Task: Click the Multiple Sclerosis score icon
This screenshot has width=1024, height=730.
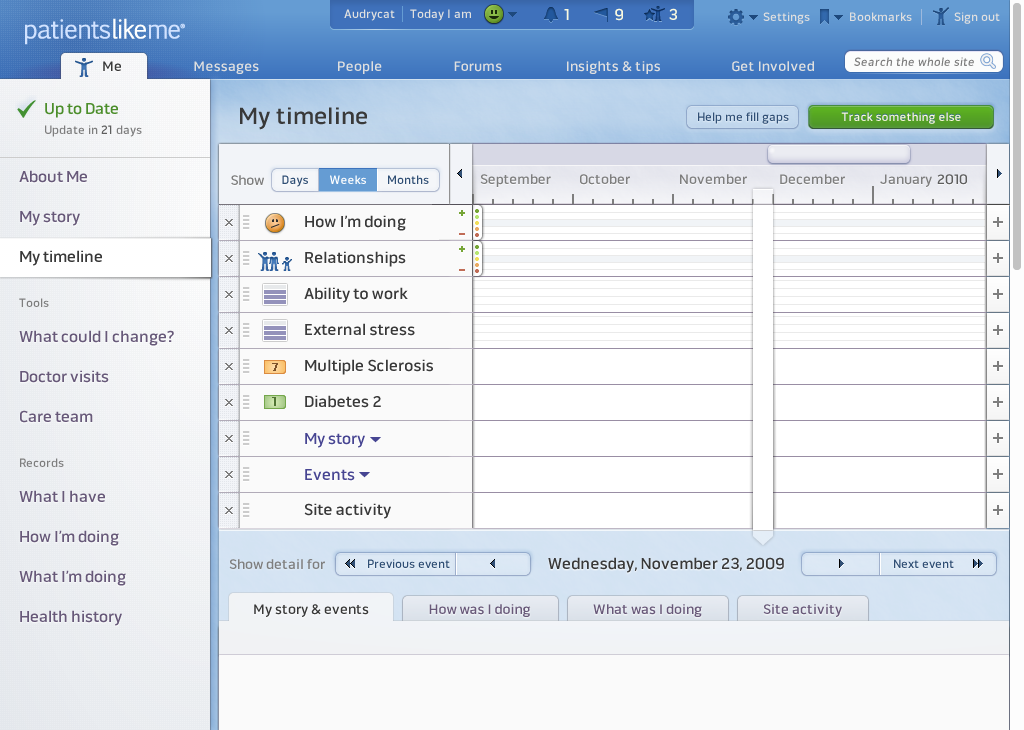Action: coord(275,367)
